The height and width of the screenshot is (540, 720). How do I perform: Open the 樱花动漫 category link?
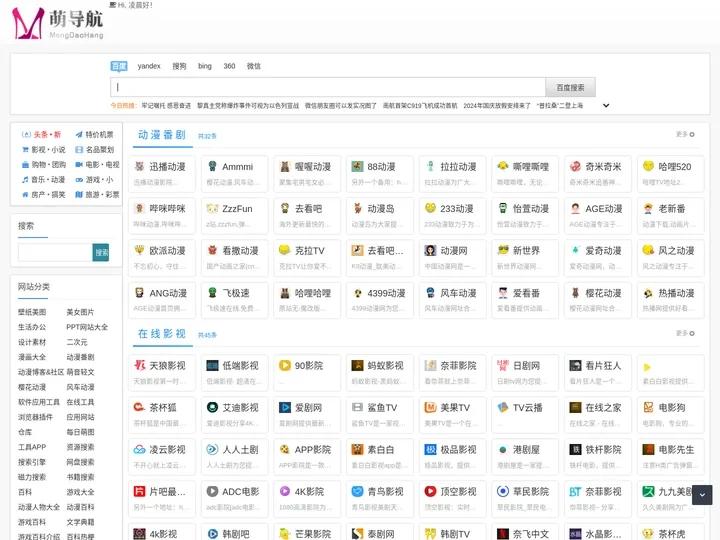tap(32, 387)
